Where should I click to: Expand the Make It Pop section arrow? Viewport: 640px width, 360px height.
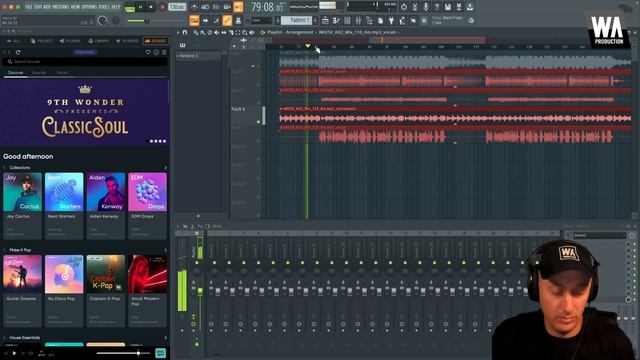click(x=165, y=250)
